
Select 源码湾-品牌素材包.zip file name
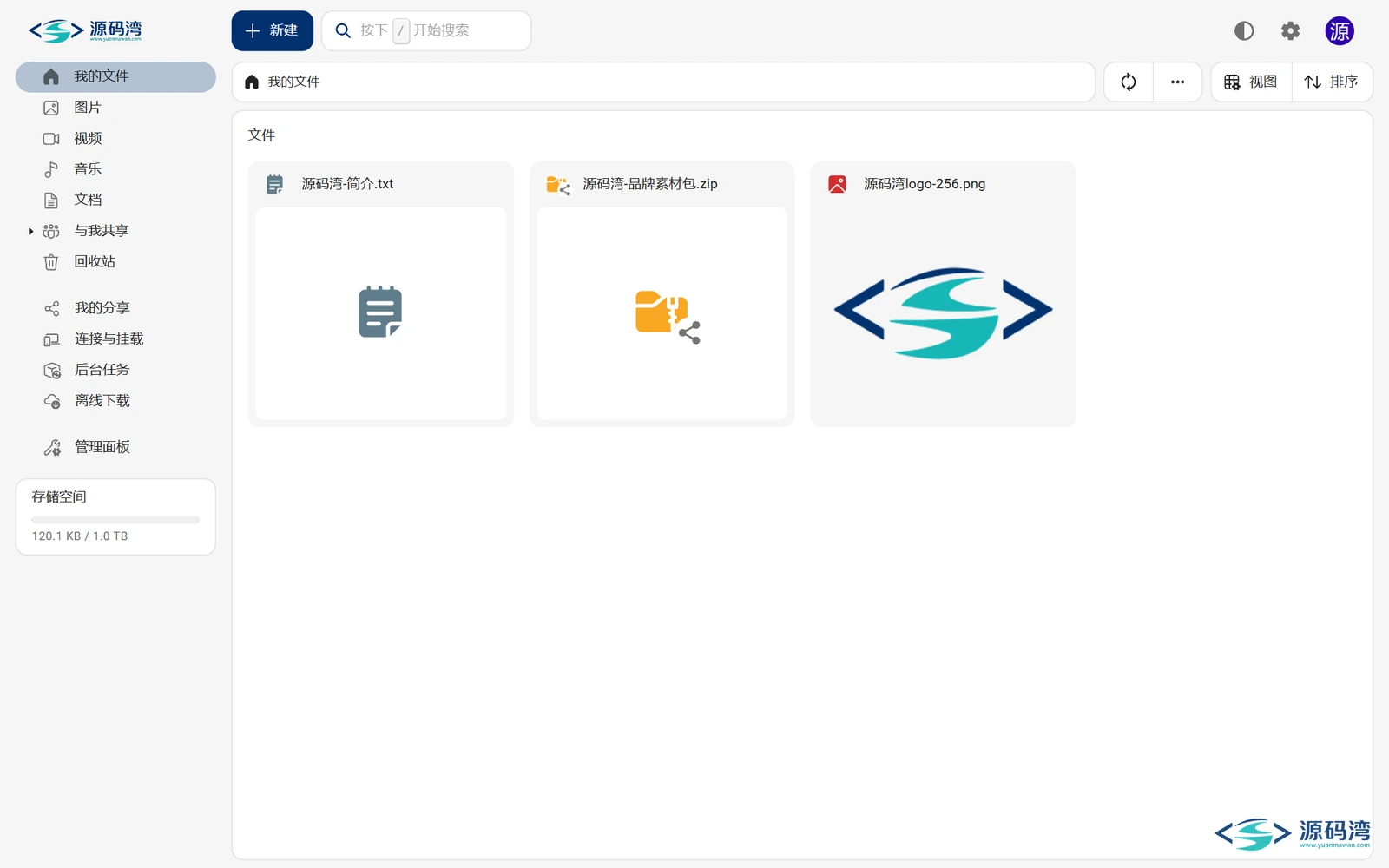(x=650, y=184)
